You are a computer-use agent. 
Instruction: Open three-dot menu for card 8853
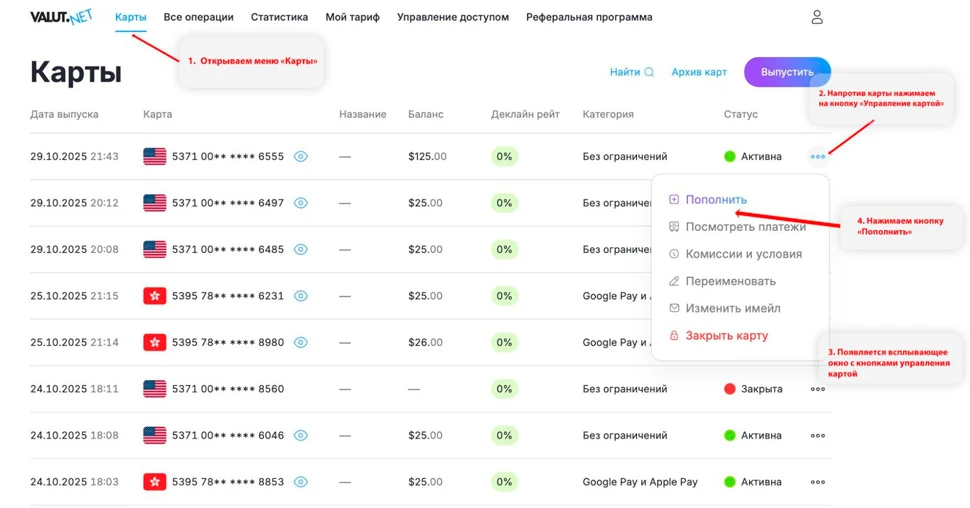[x=818, y=482]
